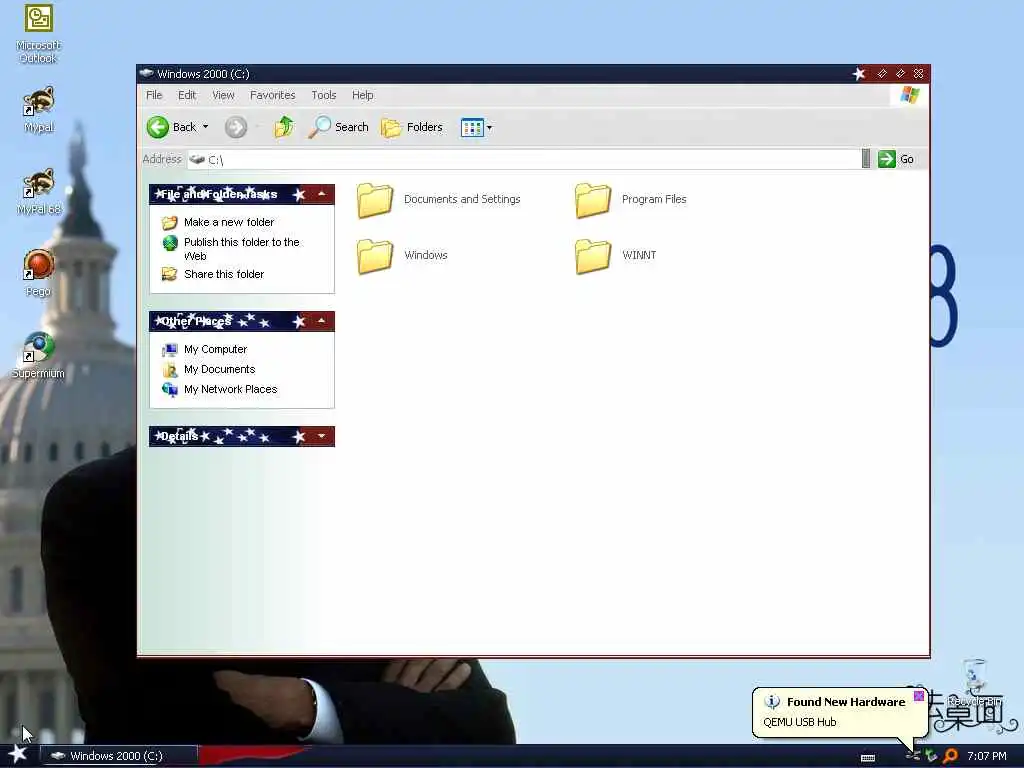Toggle the Folders pane button
1024x768 pixels.
tap(412, 127)
